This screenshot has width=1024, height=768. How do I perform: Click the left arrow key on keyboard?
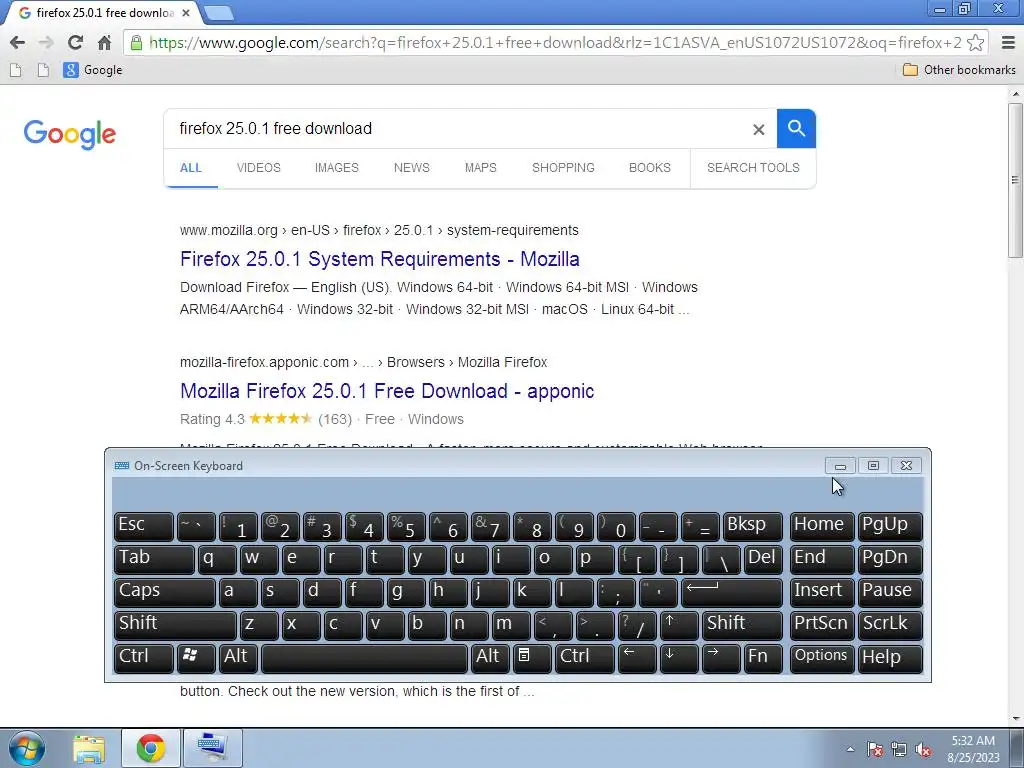(x=637, y=657)
